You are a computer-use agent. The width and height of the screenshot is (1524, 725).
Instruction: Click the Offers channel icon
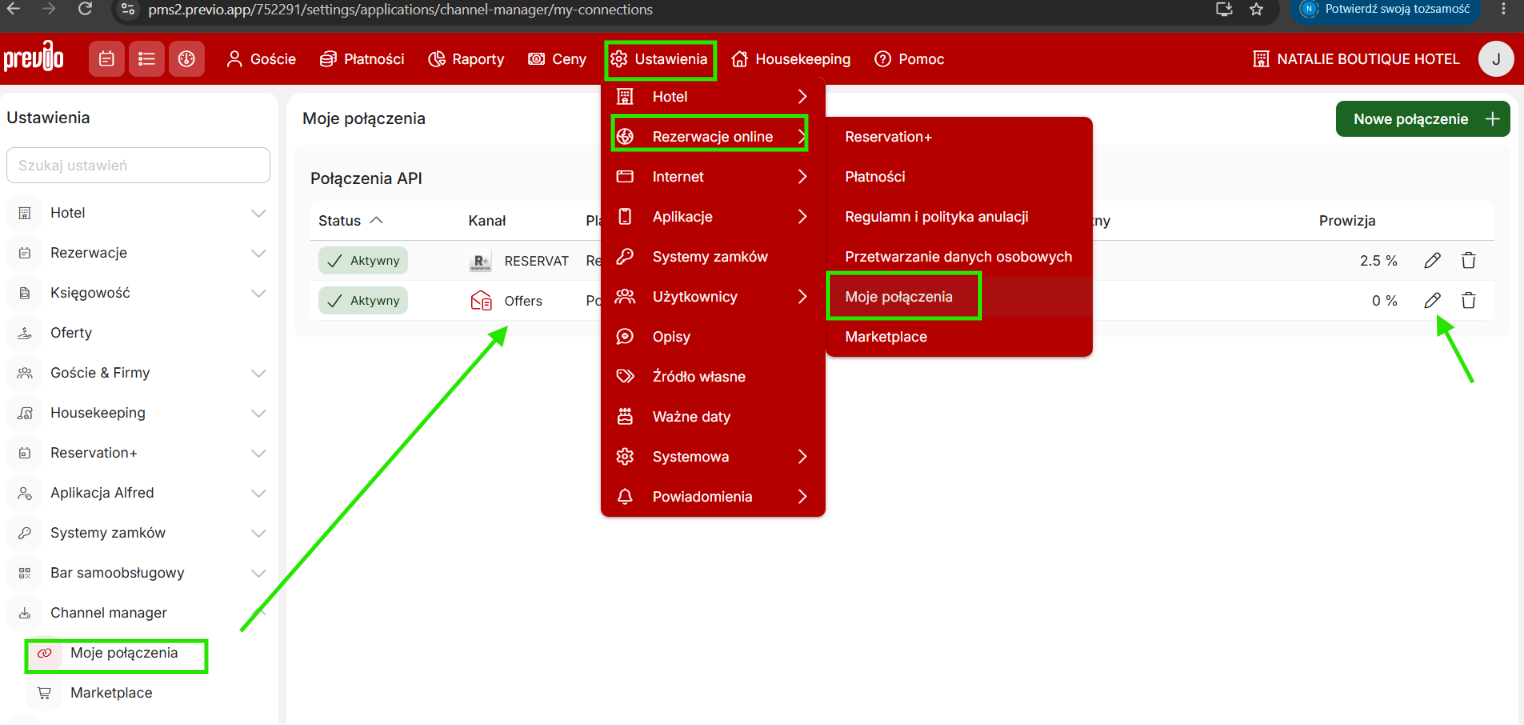tap(481, 300)
